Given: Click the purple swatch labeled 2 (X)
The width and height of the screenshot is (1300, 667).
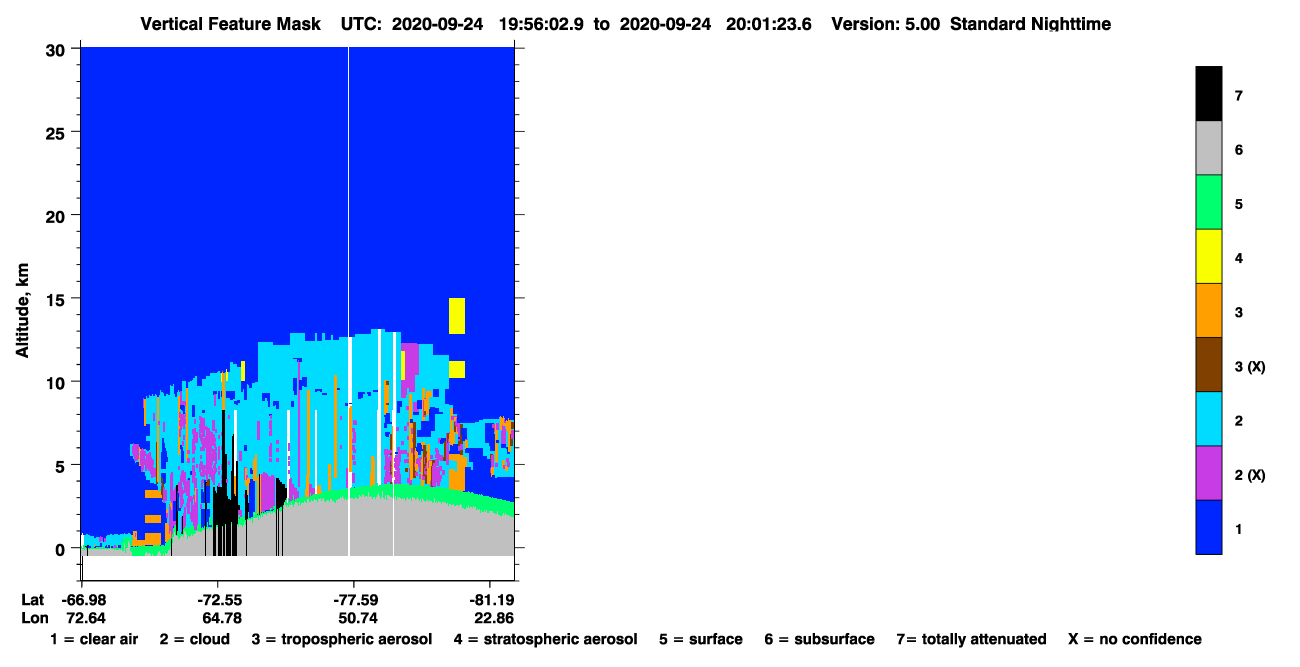Looking at the screenshot, I should click(x=1208, y=472).
